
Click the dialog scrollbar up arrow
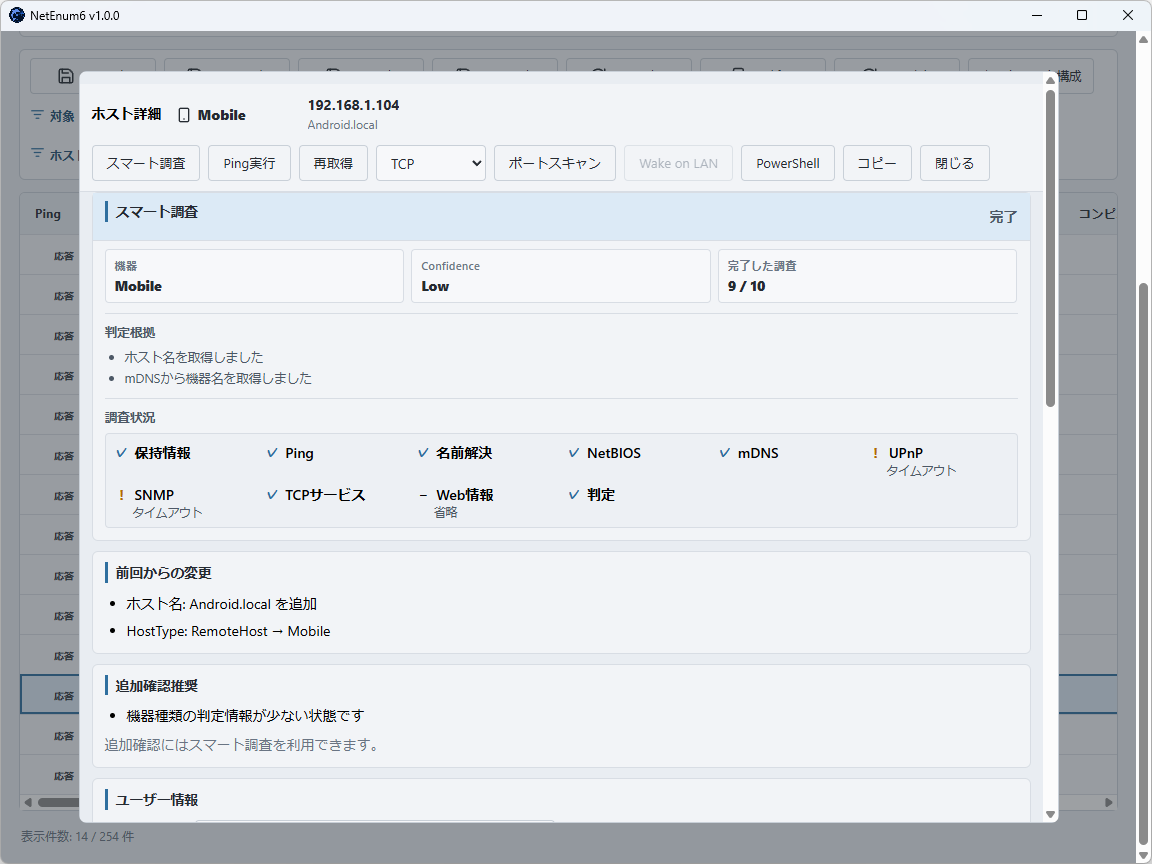click(x=1051, y=79)
